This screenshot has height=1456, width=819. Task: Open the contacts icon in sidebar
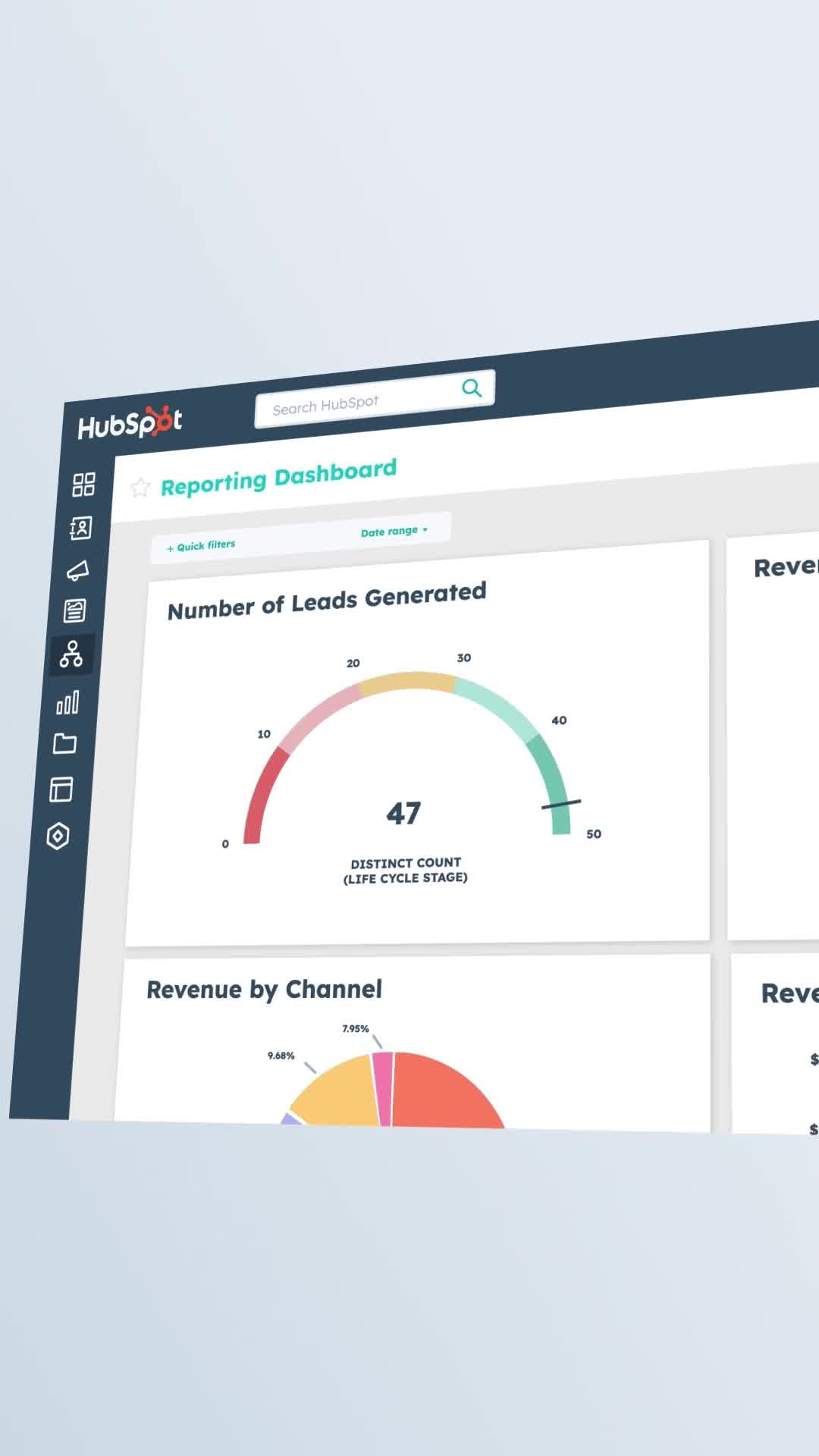[80, 528]
